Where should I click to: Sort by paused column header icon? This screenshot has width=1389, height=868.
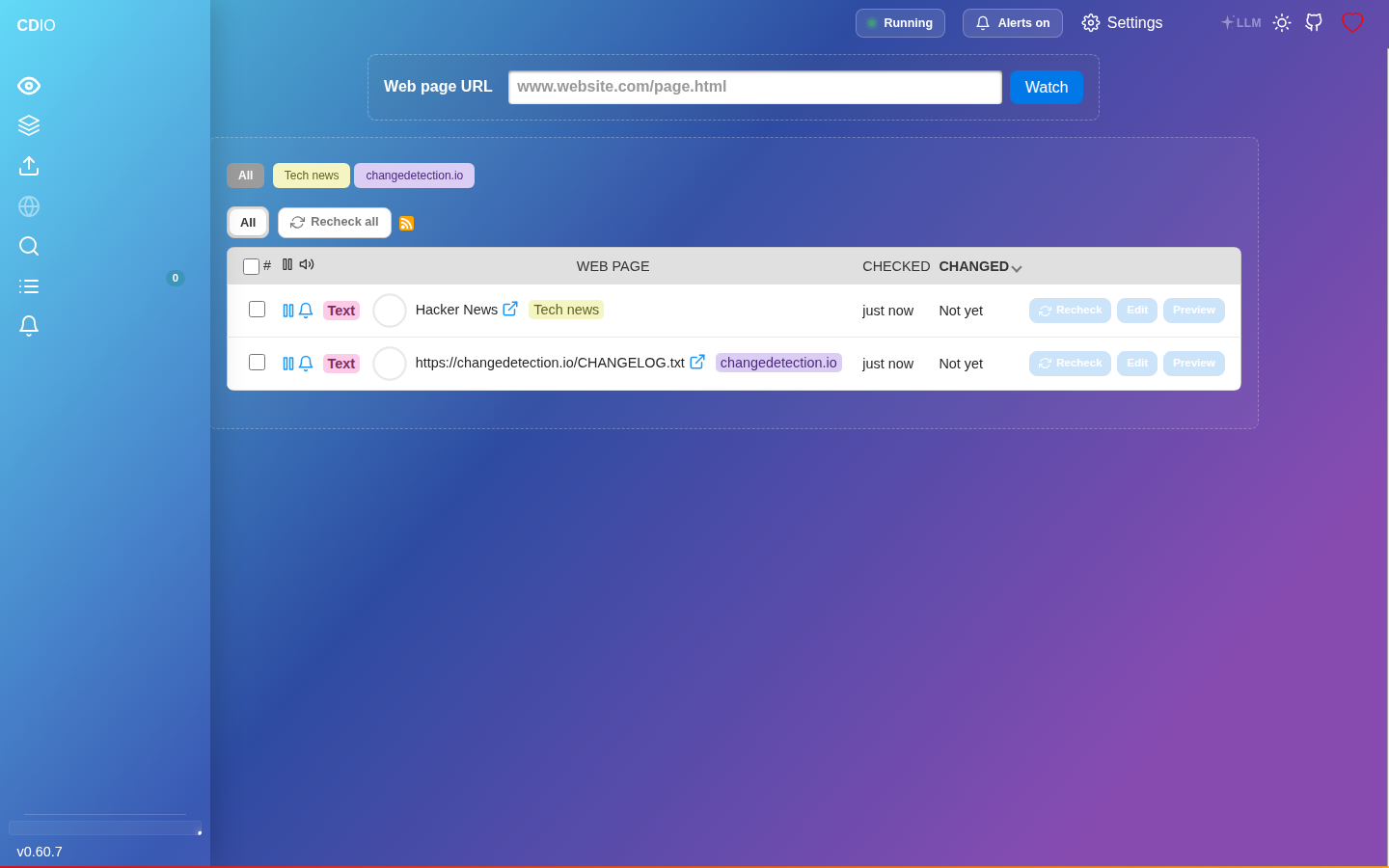point(287,264)
